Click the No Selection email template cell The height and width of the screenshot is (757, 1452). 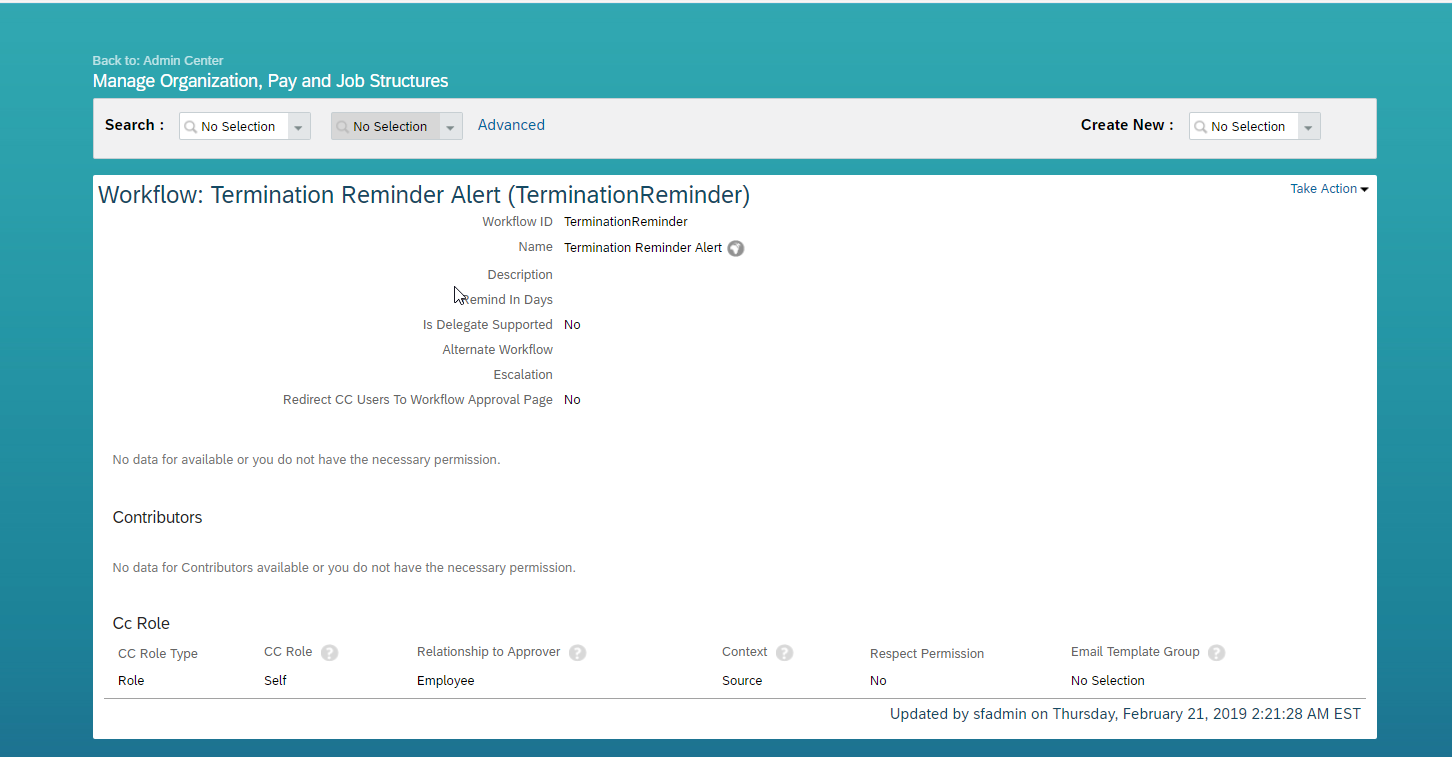pyautogui.click(x=1108, y=681)
